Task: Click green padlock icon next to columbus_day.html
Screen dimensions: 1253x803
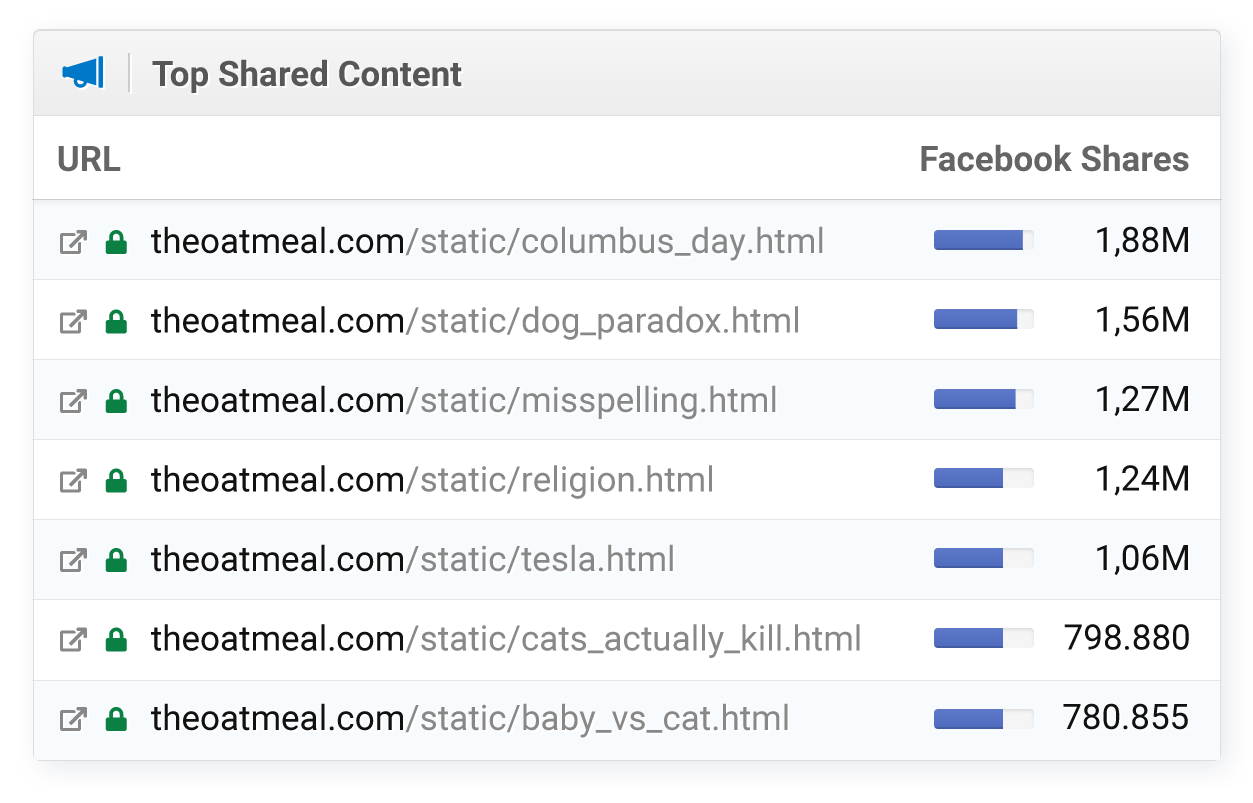Action: click(117, 242)
